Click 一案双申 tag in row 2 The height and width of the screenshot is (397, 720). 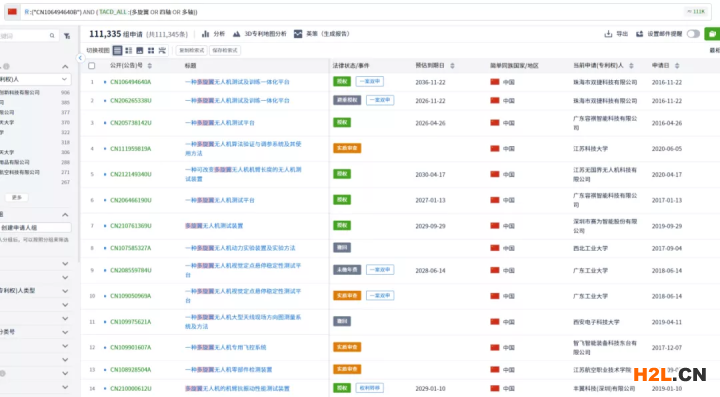click(x=380, y=100)
